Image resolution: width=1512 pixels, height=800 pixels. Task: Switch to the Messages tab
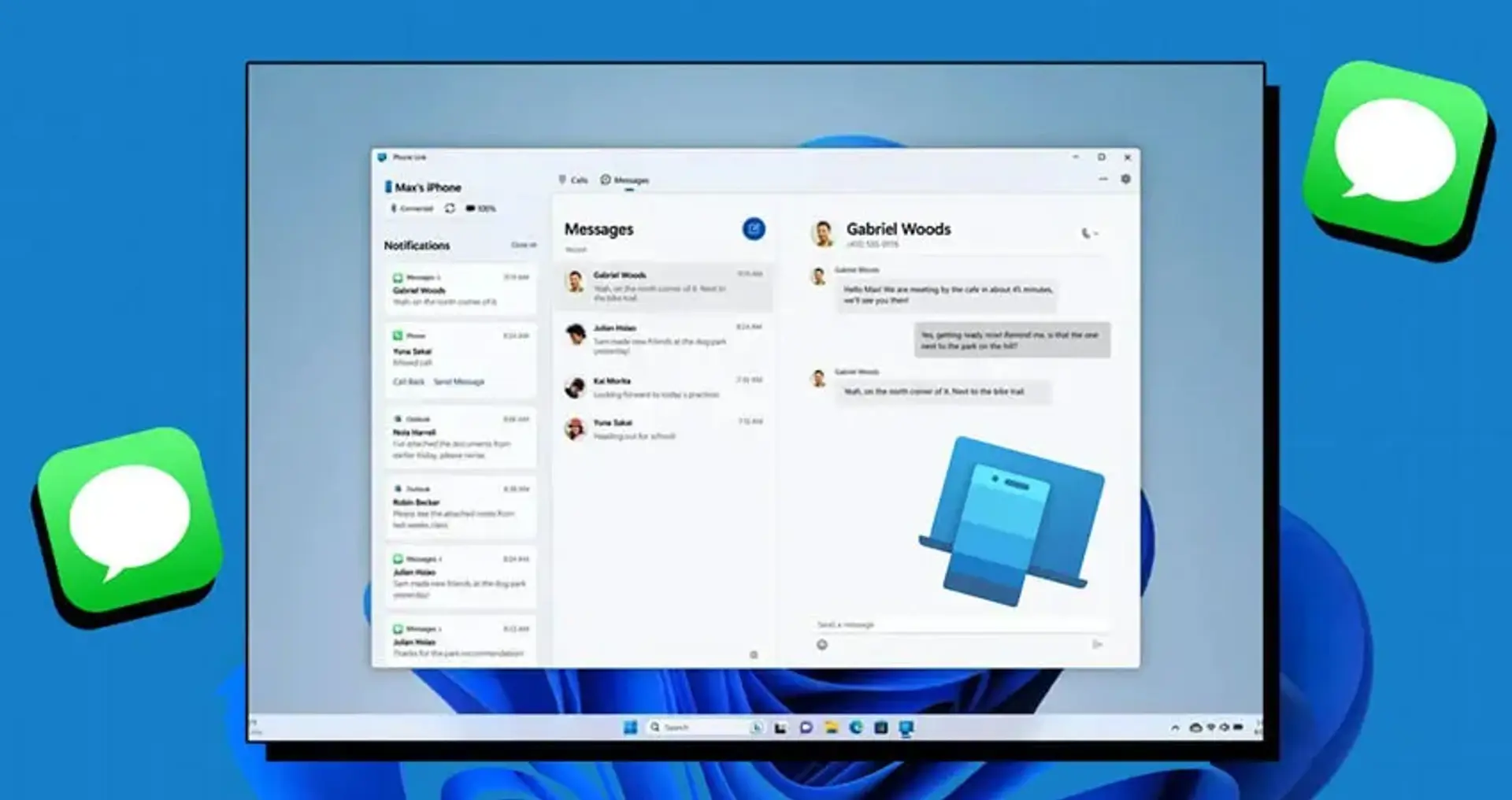624,180
